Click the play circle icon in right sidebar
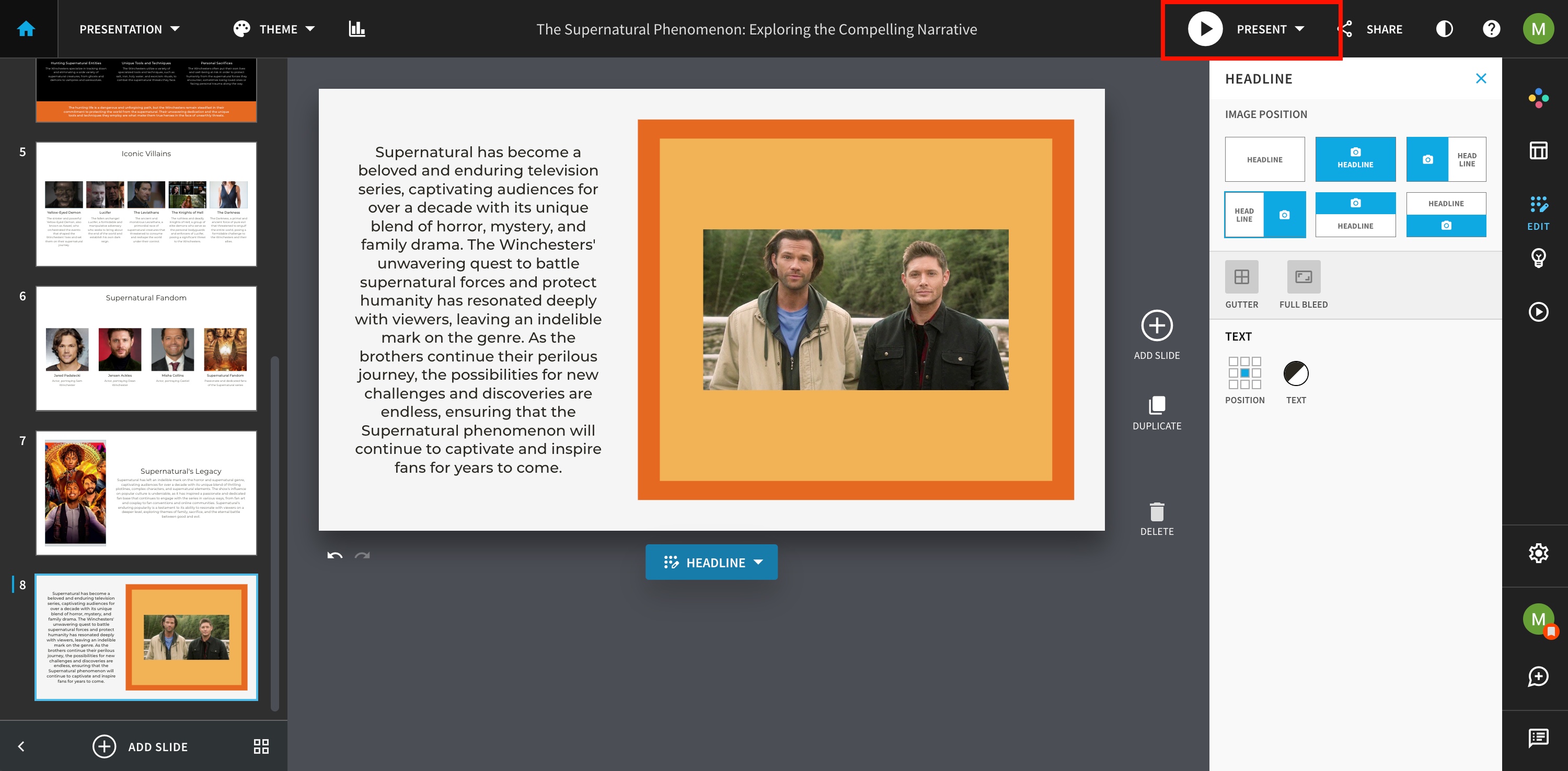 [1538, 311]
